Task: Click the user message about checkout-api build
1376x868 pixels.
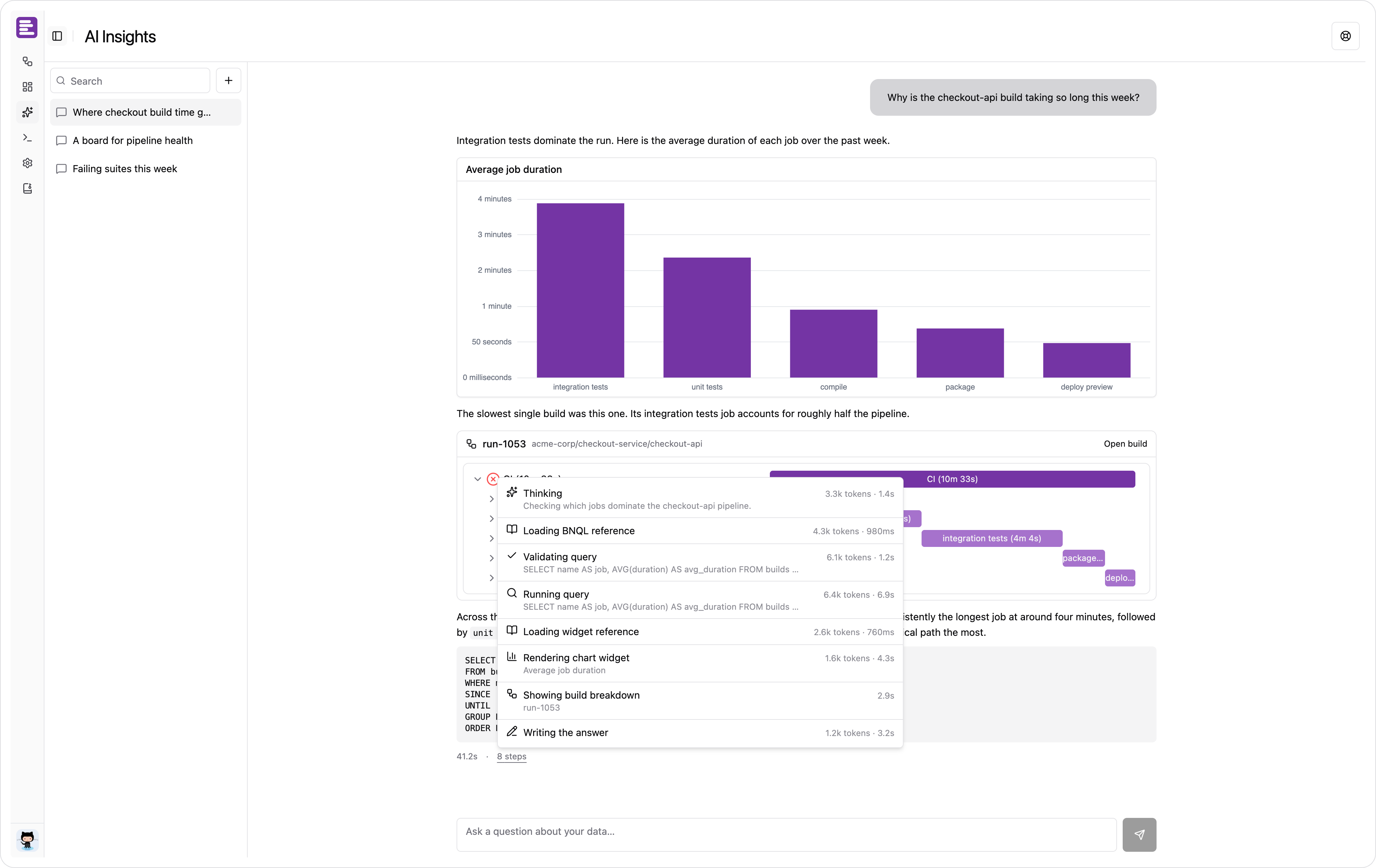Action: tap(1013, 98)
